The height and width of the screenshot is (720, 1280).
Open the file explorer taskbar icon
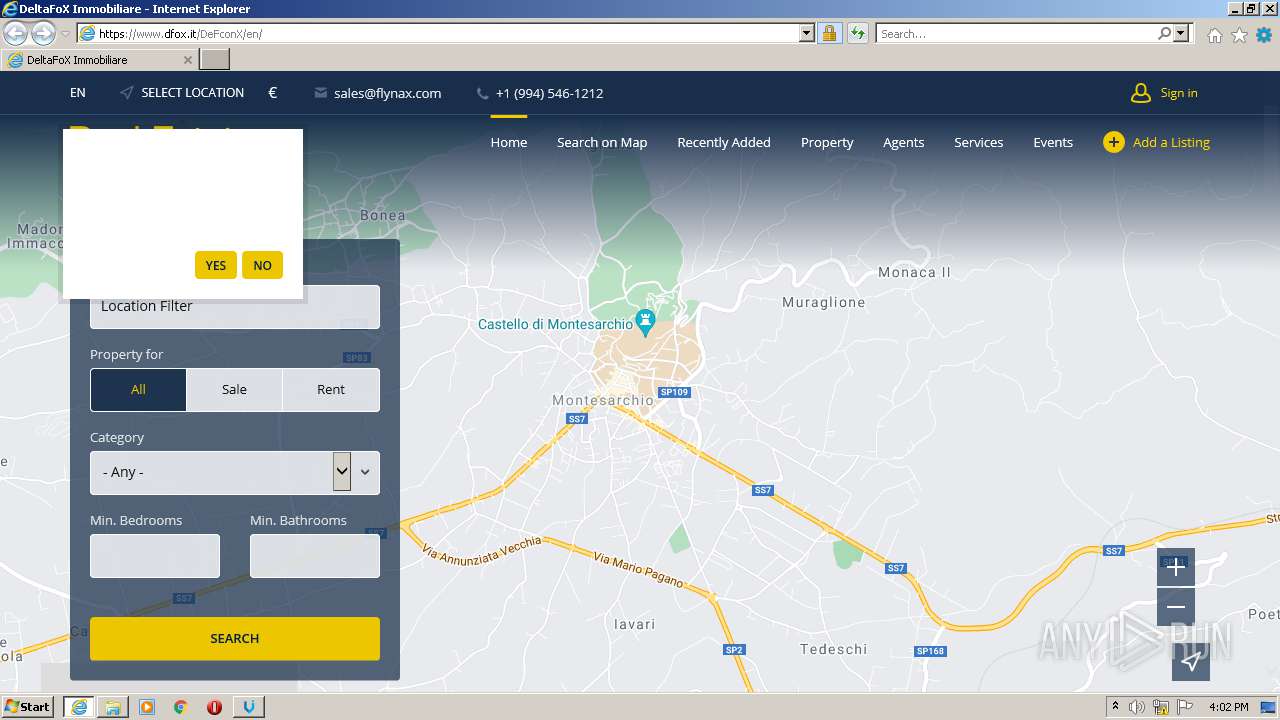113,707
